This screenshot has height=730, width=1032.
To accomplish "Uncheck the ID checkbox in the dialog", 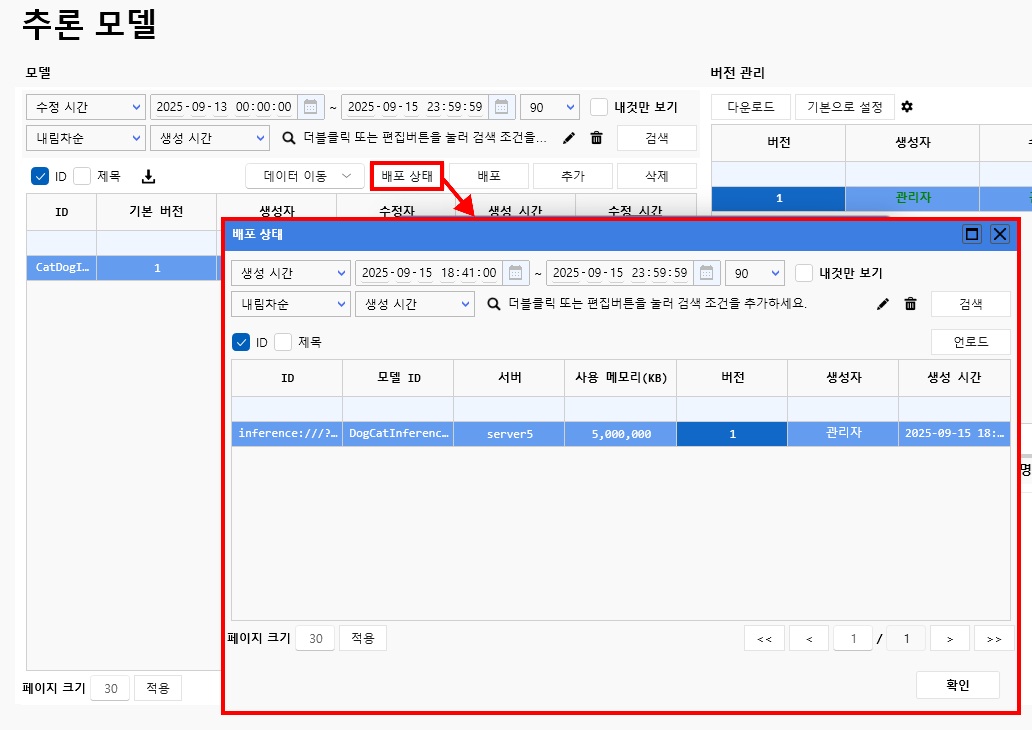I will pyautogui.click(x=241, y=342).
